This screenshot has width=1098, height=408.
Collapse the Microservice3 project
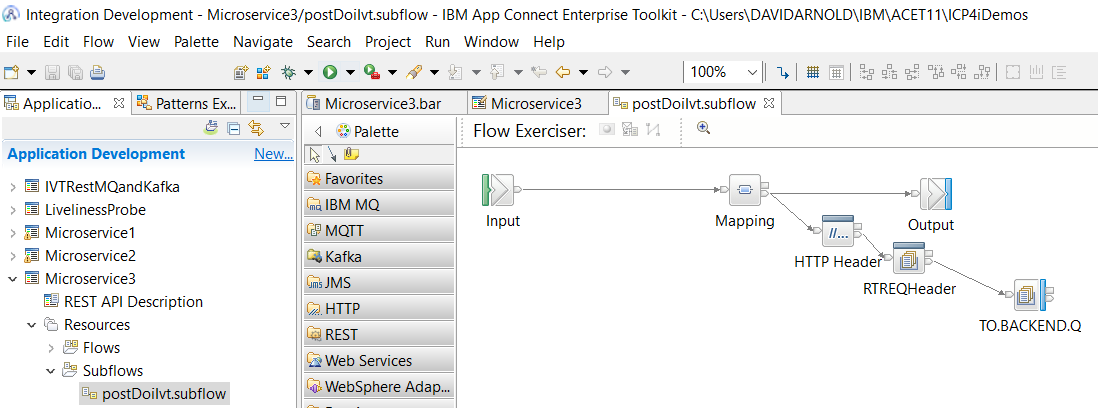pos(13,279)
